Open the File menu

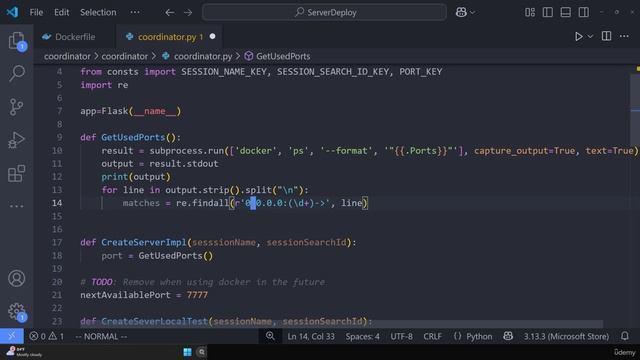point(36,13)
